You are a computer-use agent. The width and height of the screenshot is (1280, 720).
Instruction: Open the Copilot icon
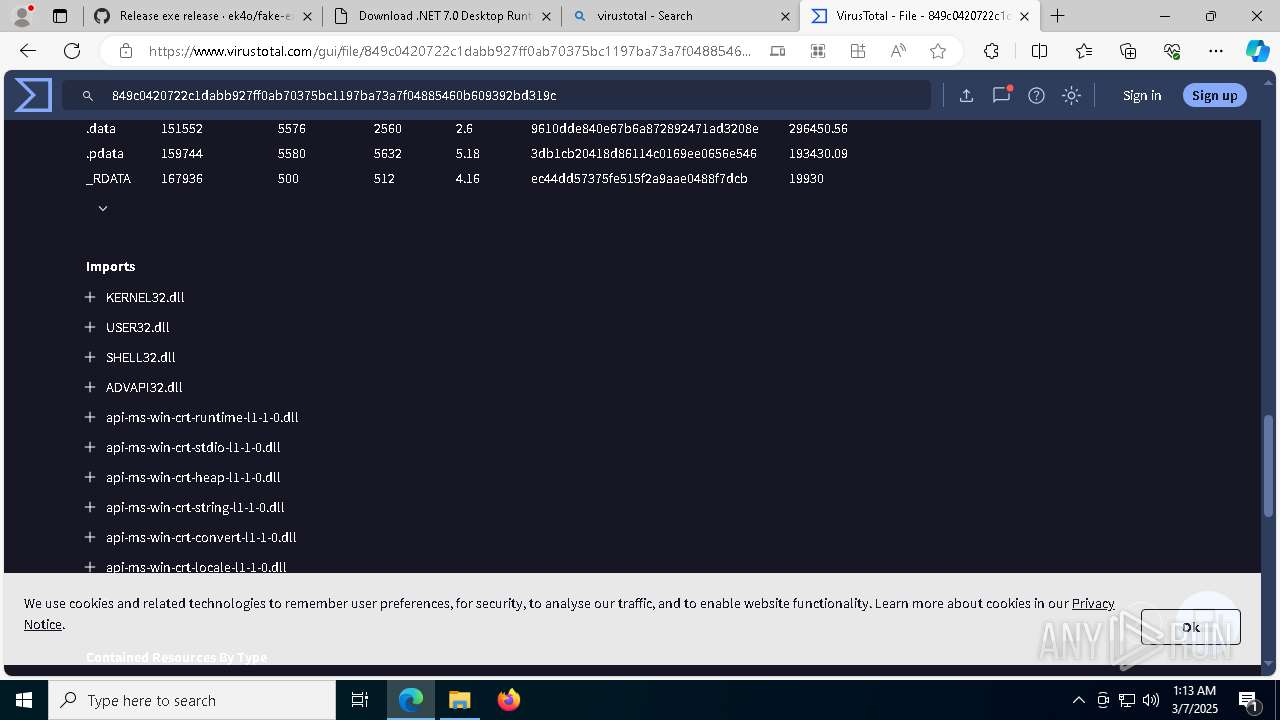point(1257,51)
